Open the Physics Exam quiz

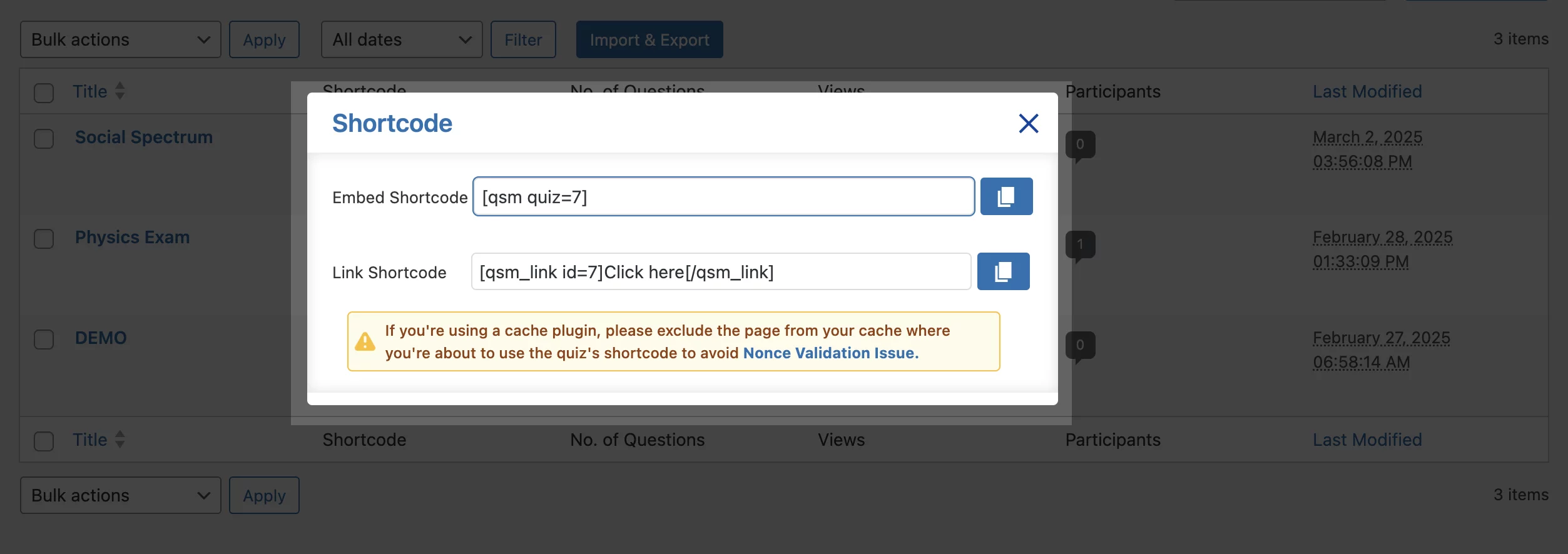132,237
